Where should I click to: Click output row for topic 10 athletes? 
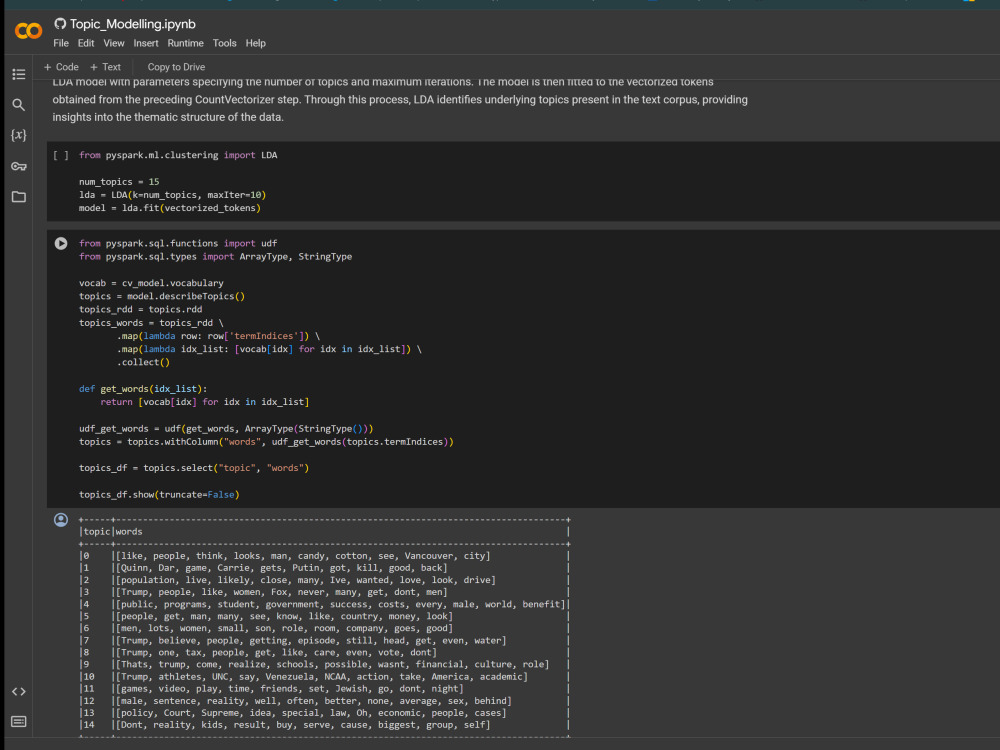(324, 677)
